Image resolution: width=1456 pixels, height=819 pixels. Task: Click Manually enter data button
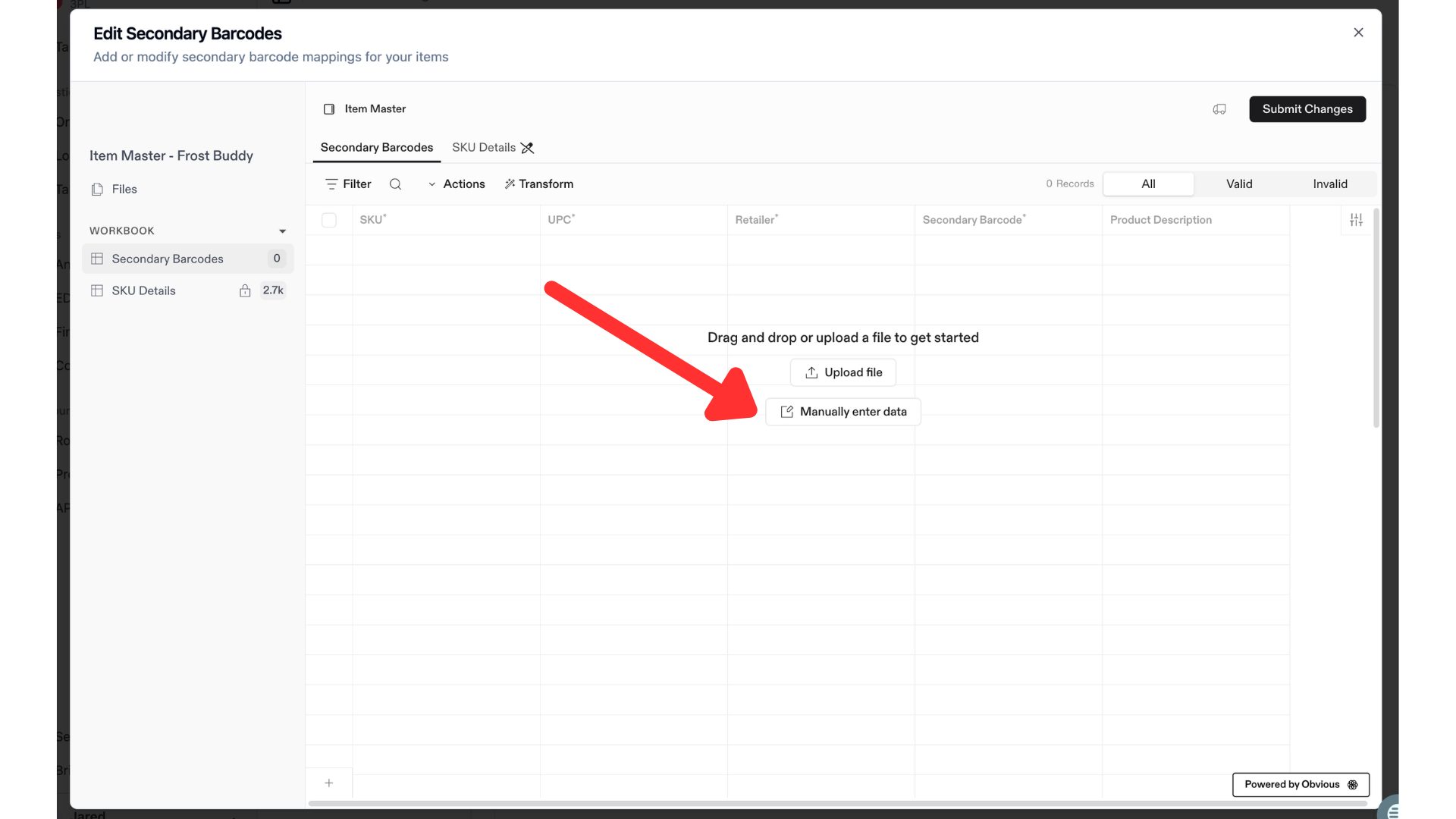(843, 412)
